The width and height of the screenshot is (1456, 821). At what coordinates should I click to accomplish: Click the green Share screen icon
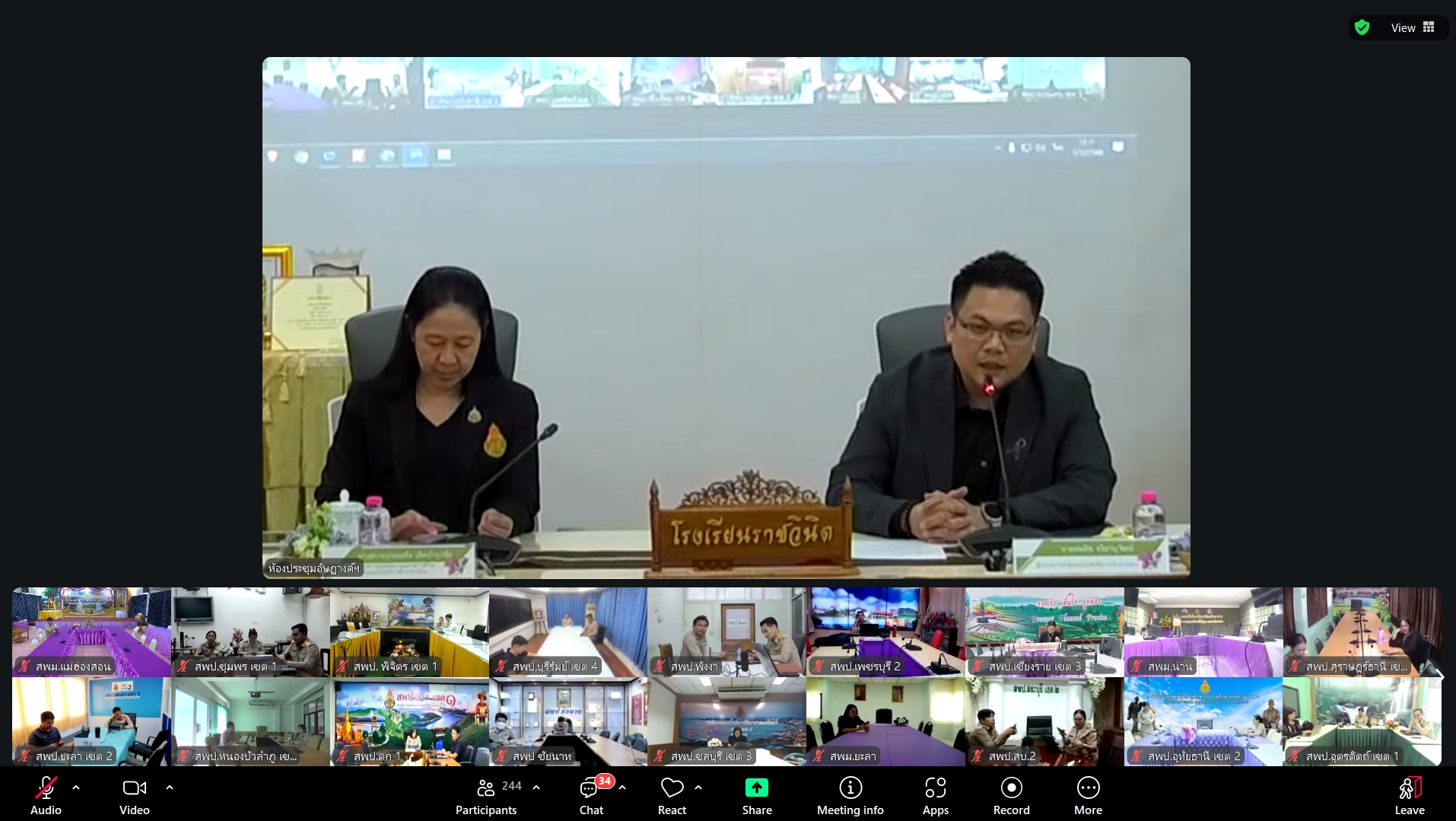pyautogui.click(x=756, y=788)
